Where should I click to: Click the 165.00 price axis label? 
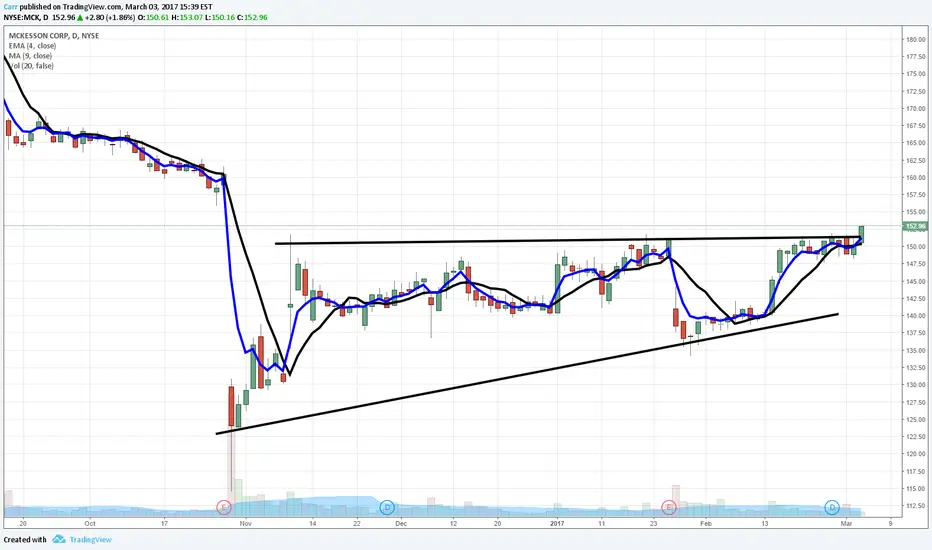[x=915, y=143]
